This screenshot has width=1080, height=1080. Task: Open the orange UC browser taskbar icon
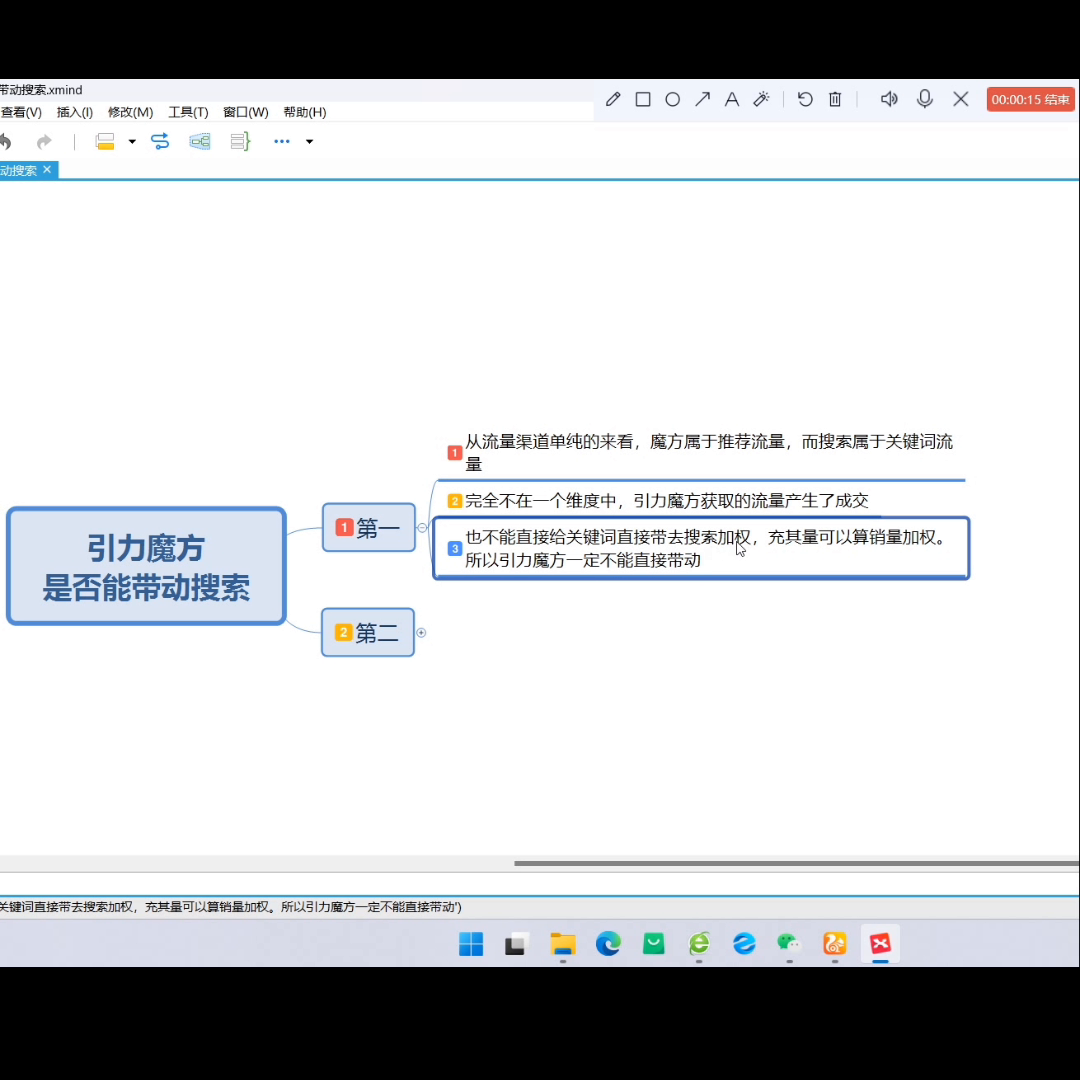tap(835, 944)
